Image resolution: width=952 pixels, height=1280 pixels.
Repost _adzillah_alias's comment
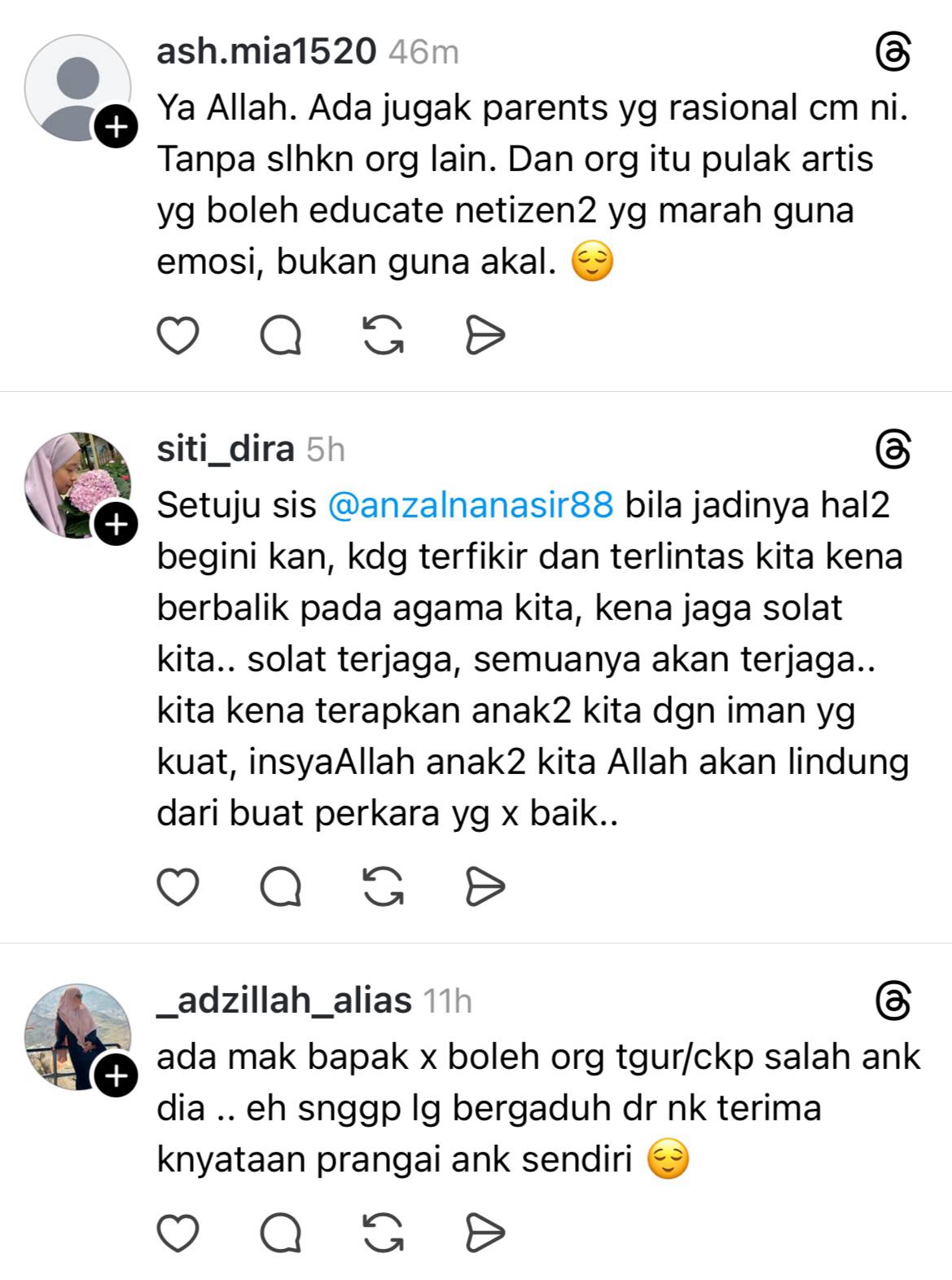pyautogui.click(x=384, y=1233)
